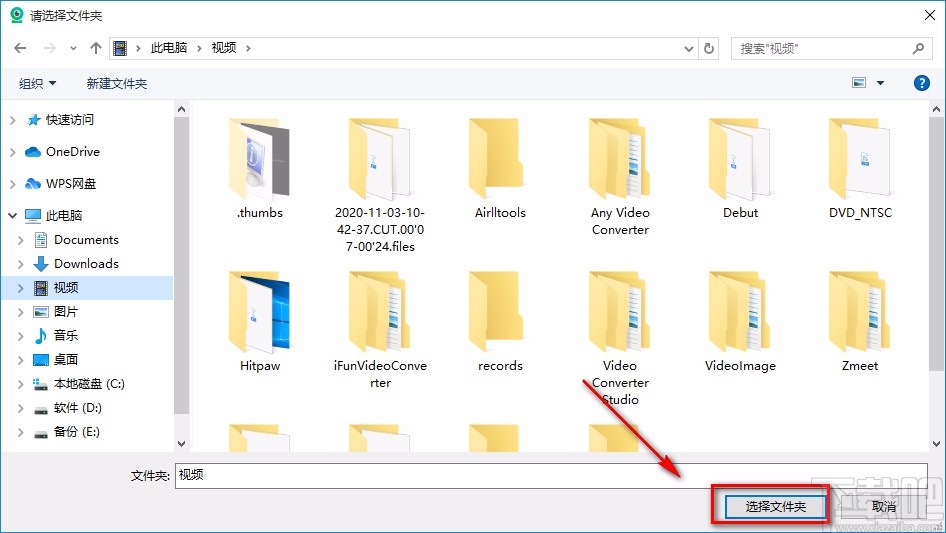Select the iFunVideoConverter folder

[x=380, y=330]
